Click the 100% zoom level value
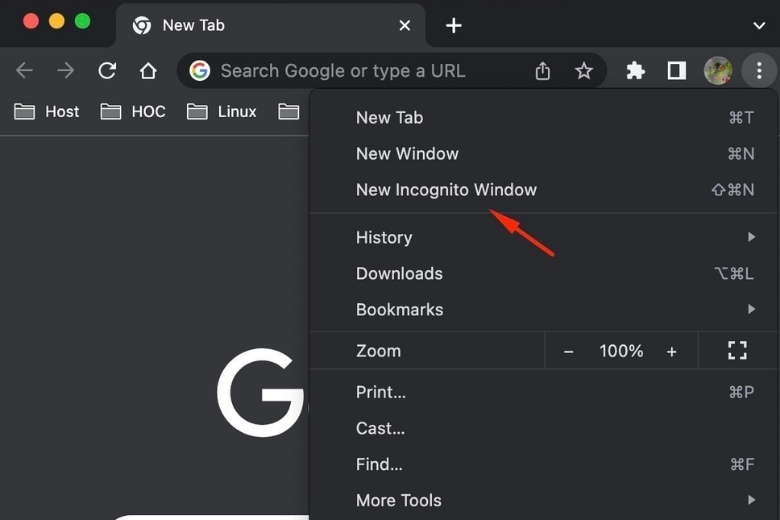Screen dimensions: 780x520 point(621,351)
